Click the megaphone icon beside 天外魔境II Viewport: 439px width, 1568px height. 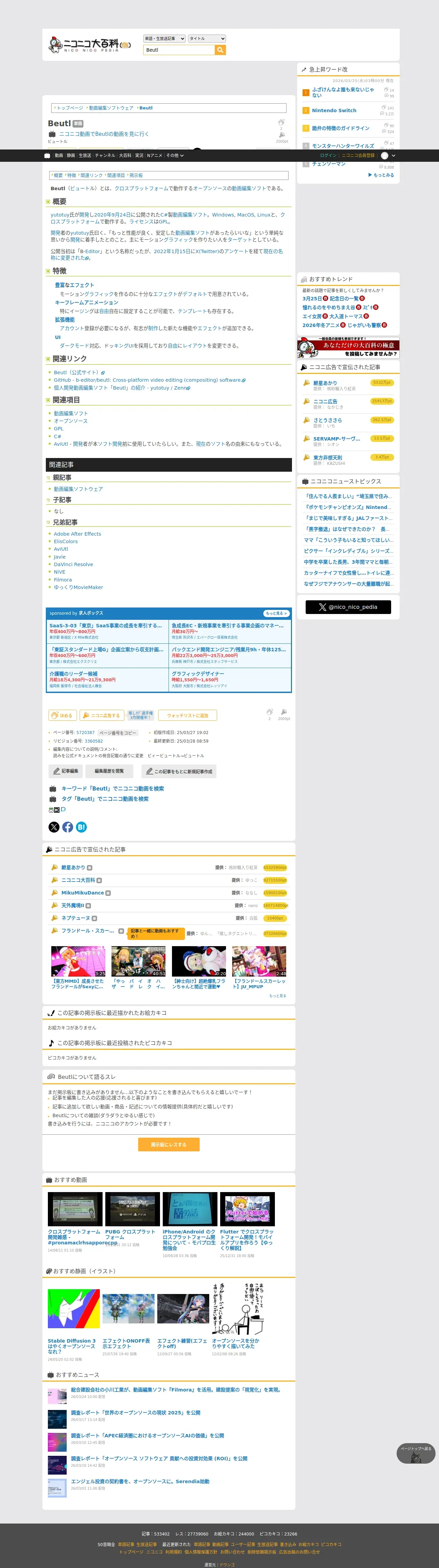[54, 905]
